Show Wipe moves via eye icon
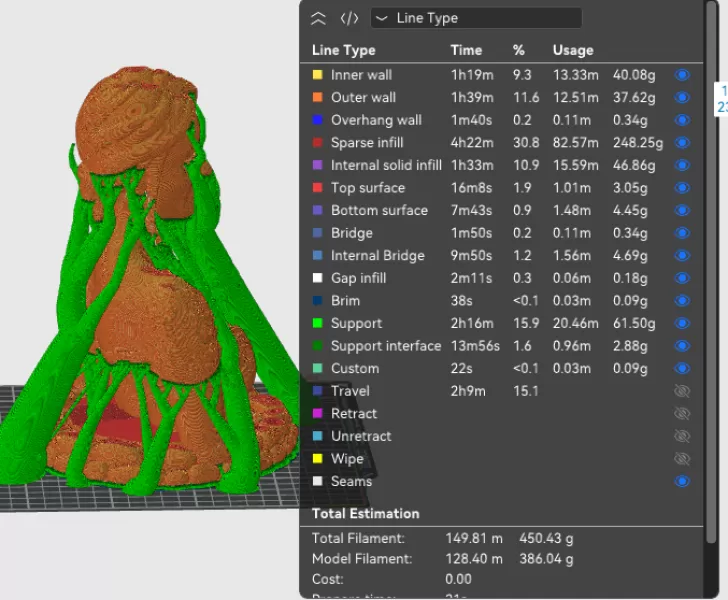Image resolution: width=728 pixels, height=600 pixels. [x=683, y=459]
